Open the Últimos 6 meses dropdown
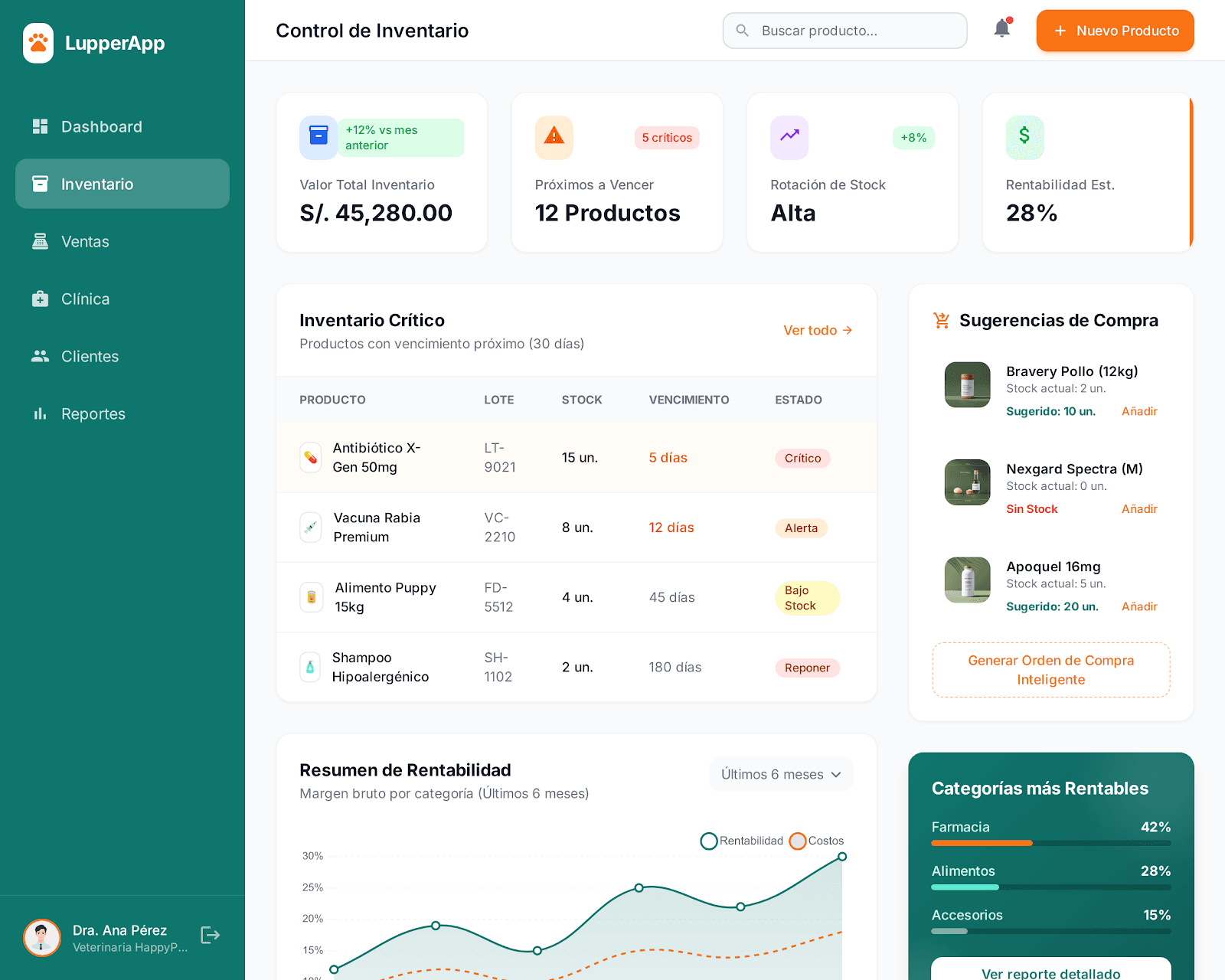Screen dimensions: 1225x980 coord(780,774)
